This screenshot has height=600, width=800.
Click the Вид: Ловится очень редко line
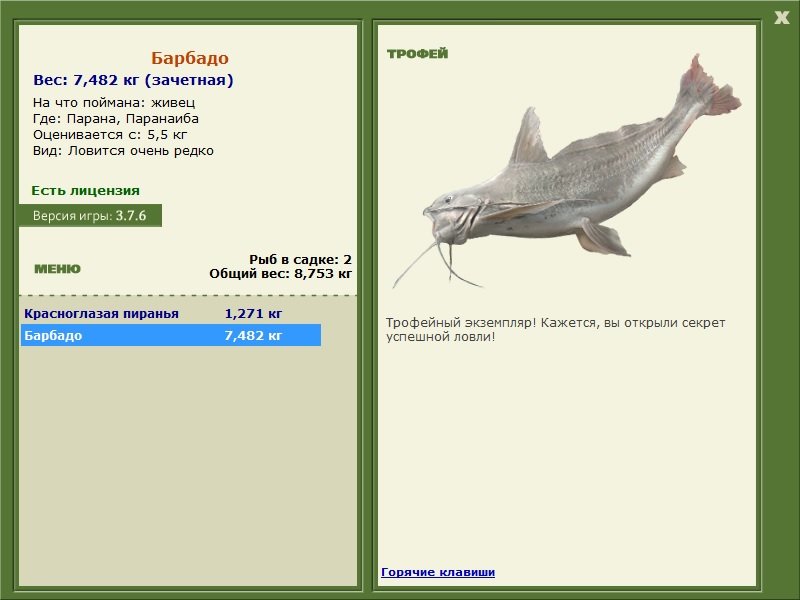point(123,151)
